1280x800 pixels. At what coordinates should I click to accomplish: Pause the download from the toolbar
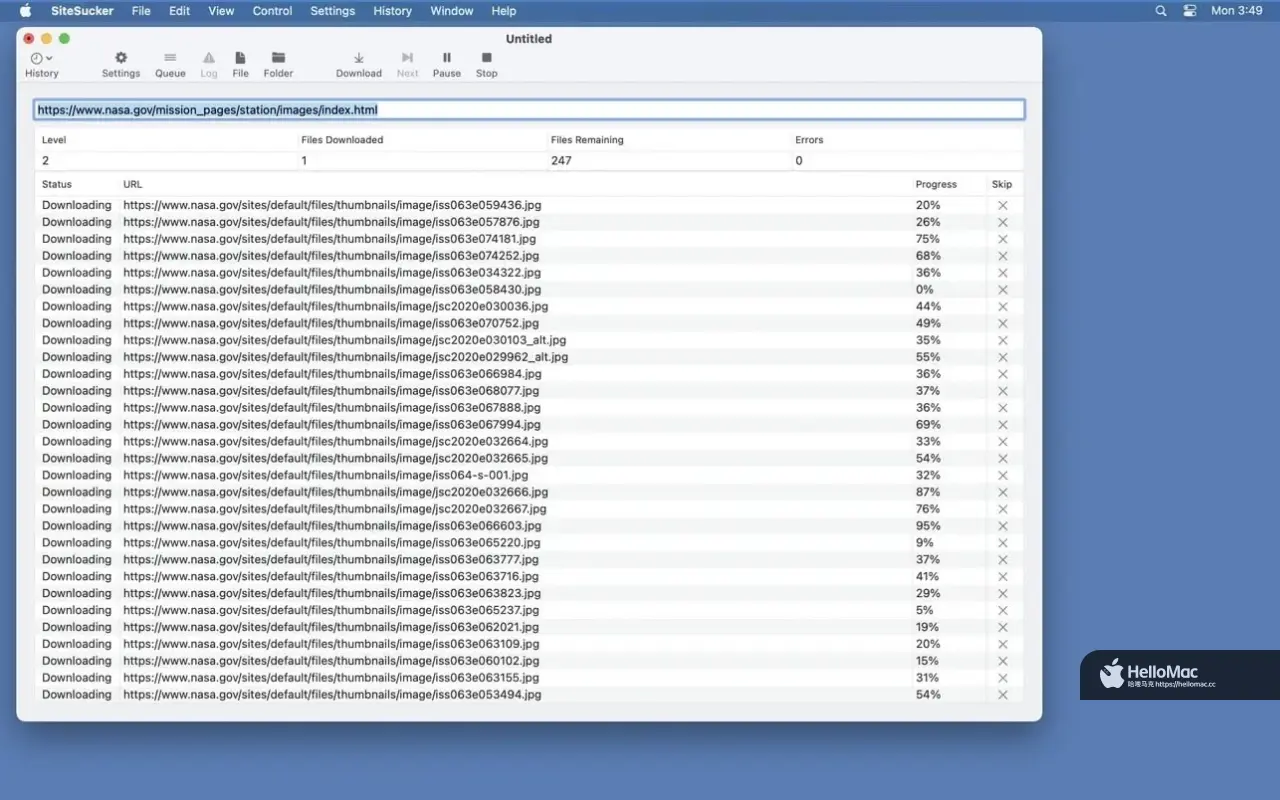click(x=447, y=65)
